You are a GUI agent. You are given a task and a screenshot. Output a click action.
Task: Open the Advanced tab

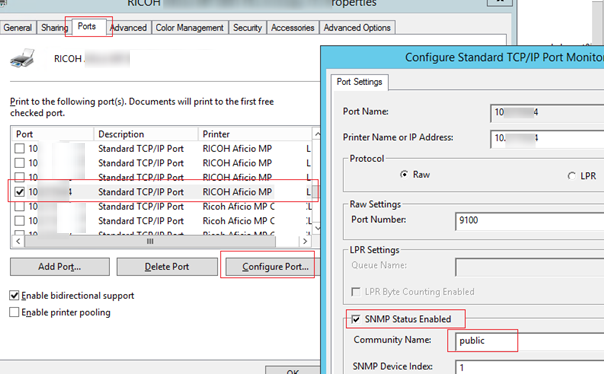click(128, 28)
